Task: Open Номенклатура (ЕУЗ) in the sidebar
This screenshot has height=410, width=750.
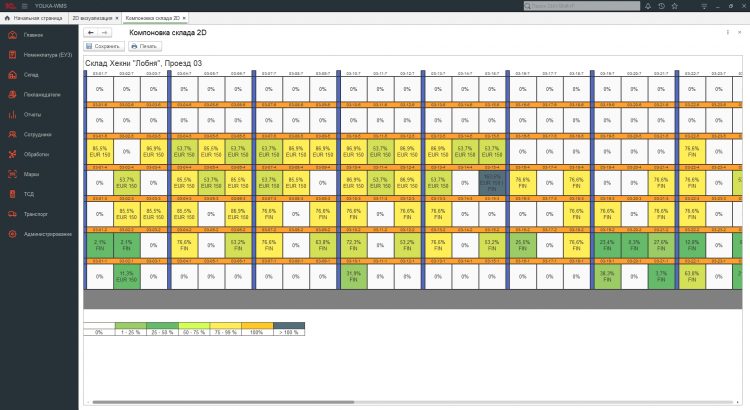Action: coord(45,55)
